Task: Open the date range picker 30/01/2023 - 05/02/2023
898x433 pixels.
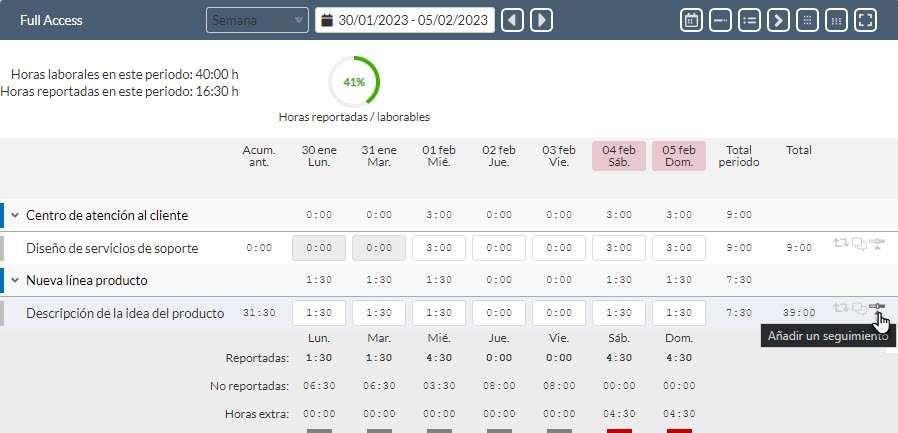Action: click(405, 20)
